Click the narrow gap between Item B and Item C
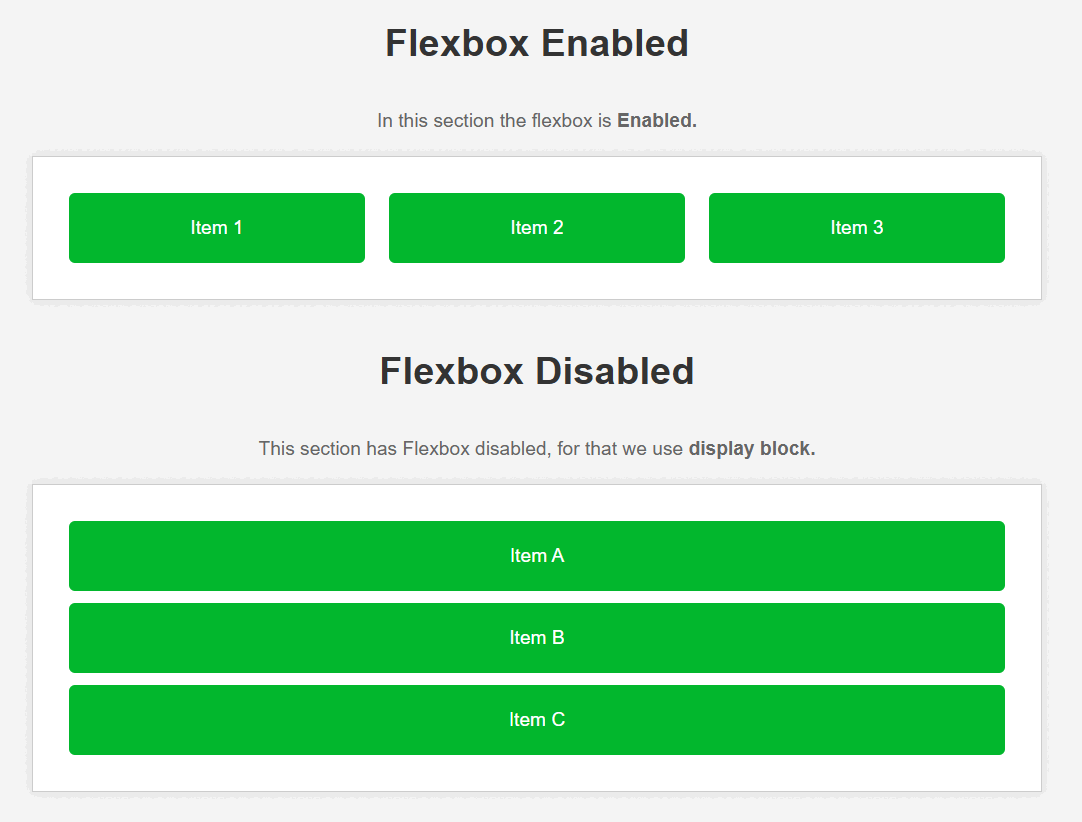 536,679
